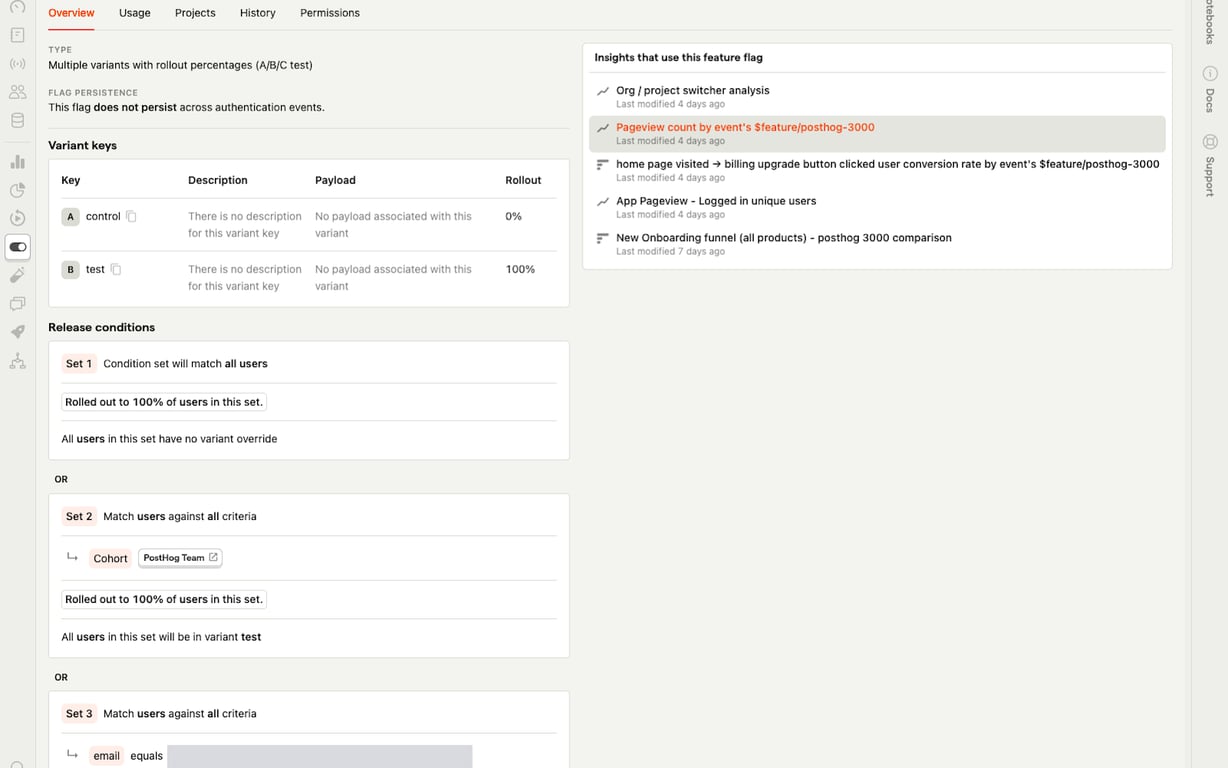
Task: Open Live events broadcast icon
Action: pos(17,64)
